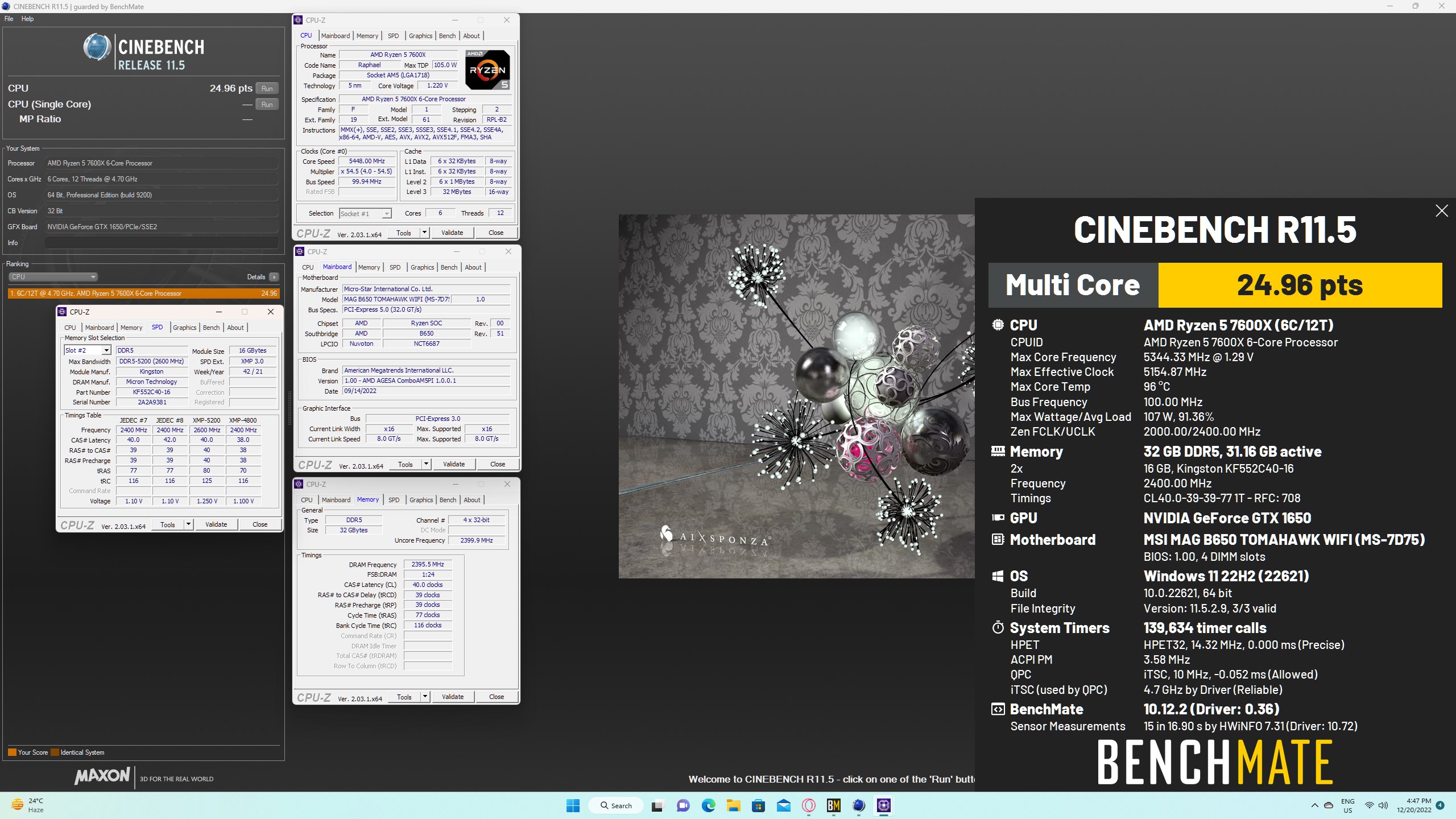Open the Cinebench globe taskbar icon
Screen dimensions: 1456x819
pos(859,805)
